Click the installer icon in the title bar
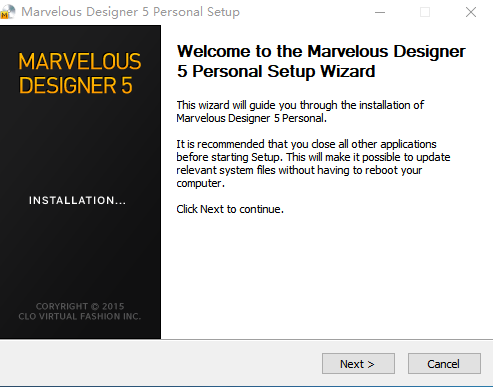This screenshot has width=493, height=387. pyautogui.click(x=7, y=12)
